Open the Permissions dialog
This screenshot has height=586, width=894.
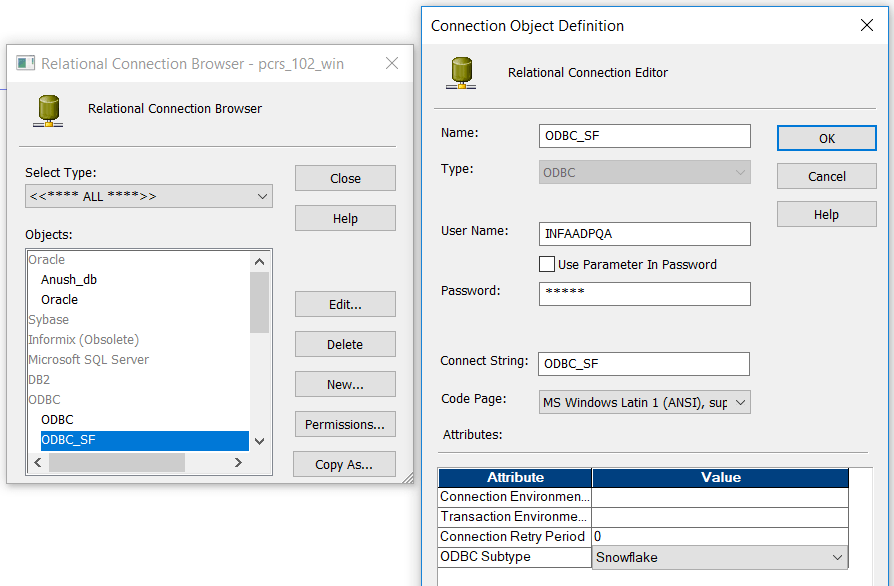pyautogui.click(x=344, y=424)
